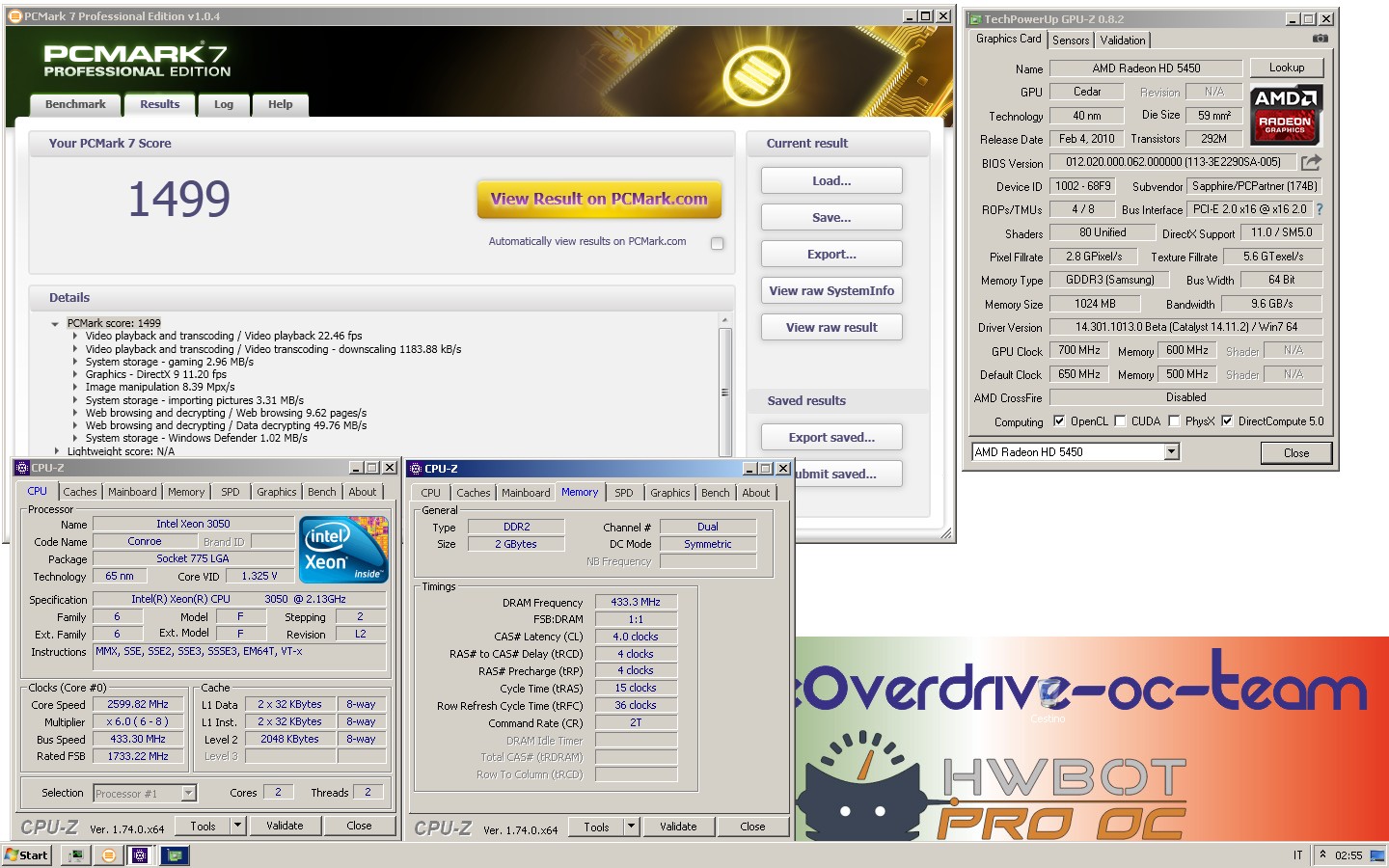Open the Help tab in PCMark

pos(281,105)
